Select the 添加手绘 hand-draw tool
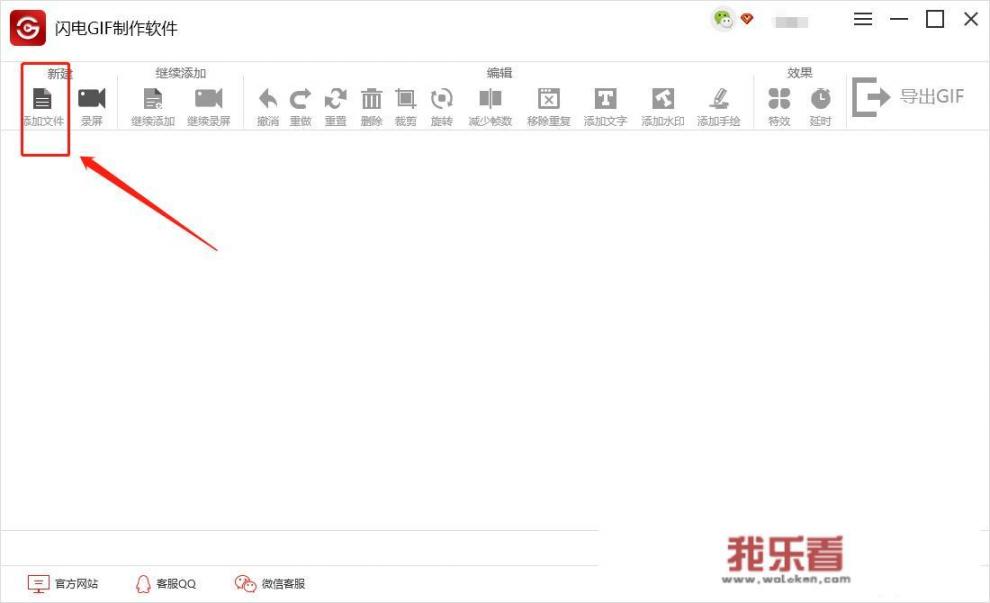990x603 pixels. 719,99
